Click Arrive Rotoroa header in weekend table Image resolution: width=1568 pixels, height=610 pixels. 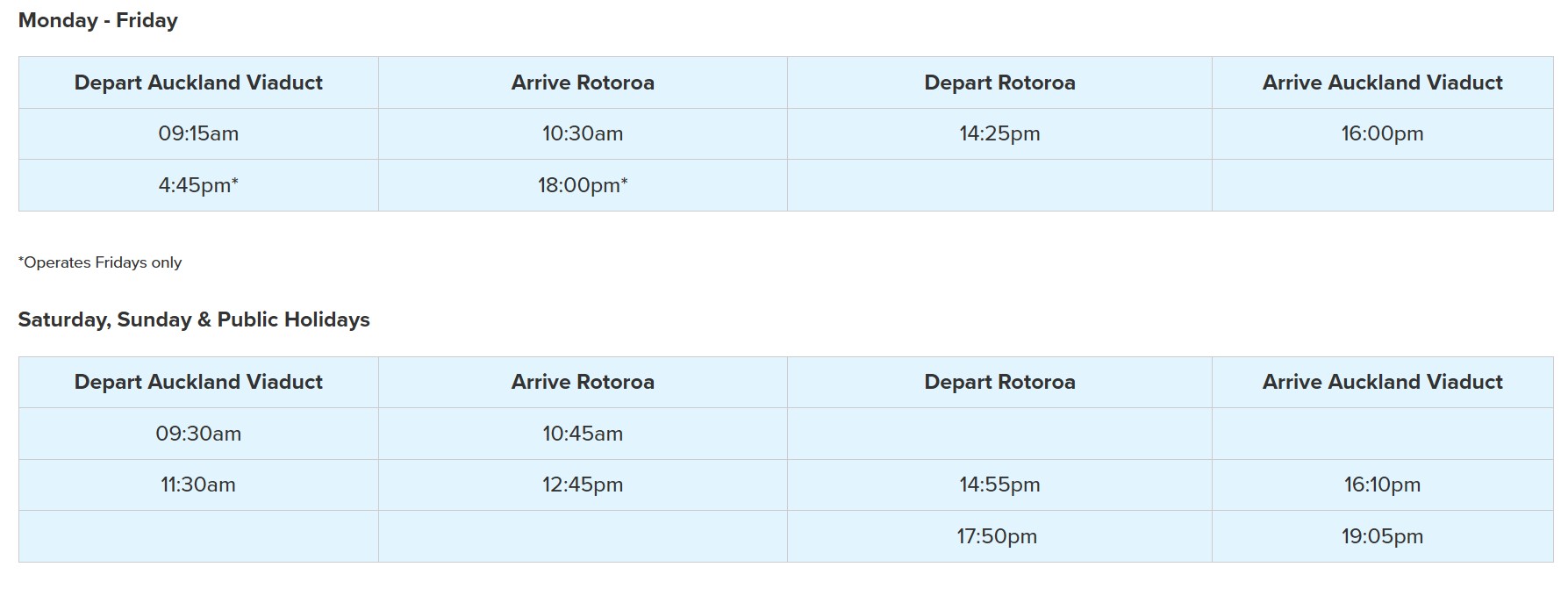pyautogui.click(x=583, y=382)
